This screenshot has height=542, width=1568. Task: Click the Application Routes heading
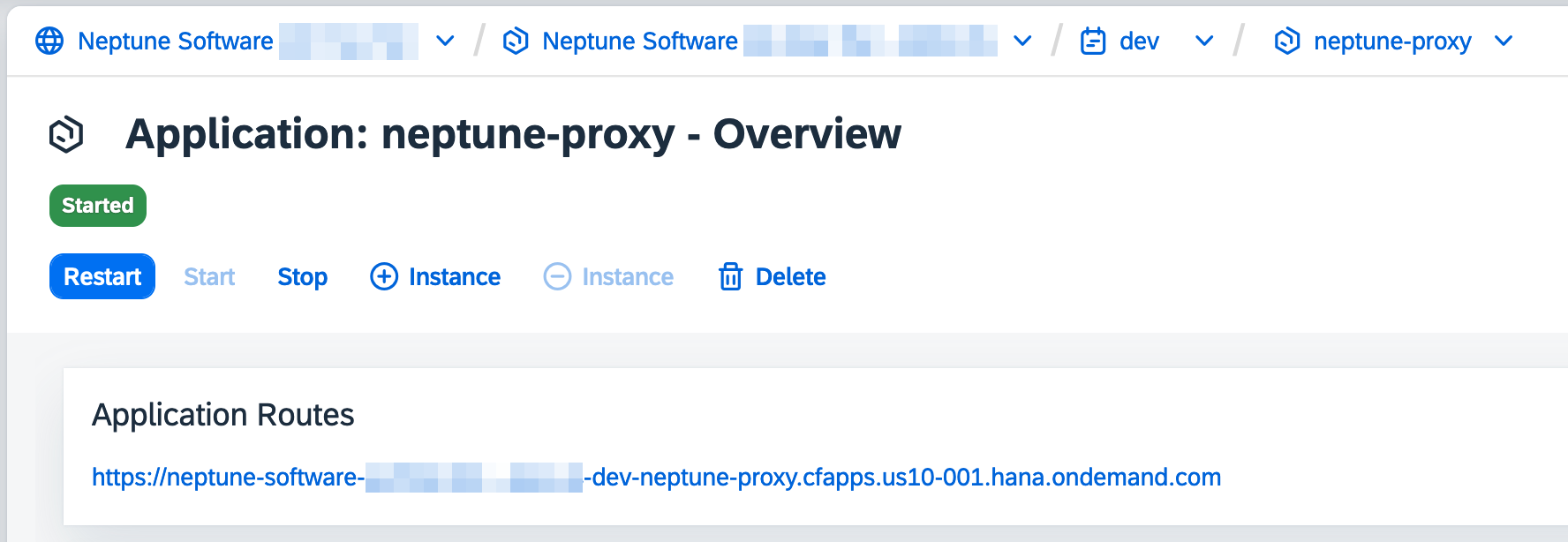point(223,415)
